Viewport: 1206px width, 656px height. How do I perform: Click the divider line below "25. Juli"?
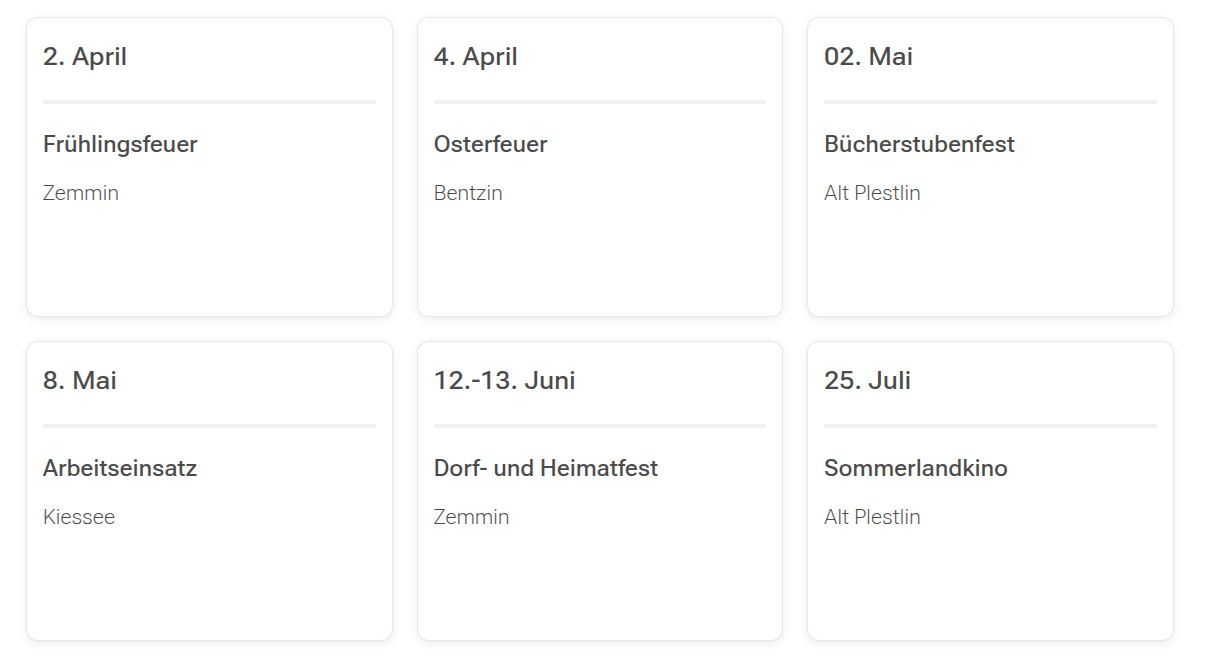[990, 426]
